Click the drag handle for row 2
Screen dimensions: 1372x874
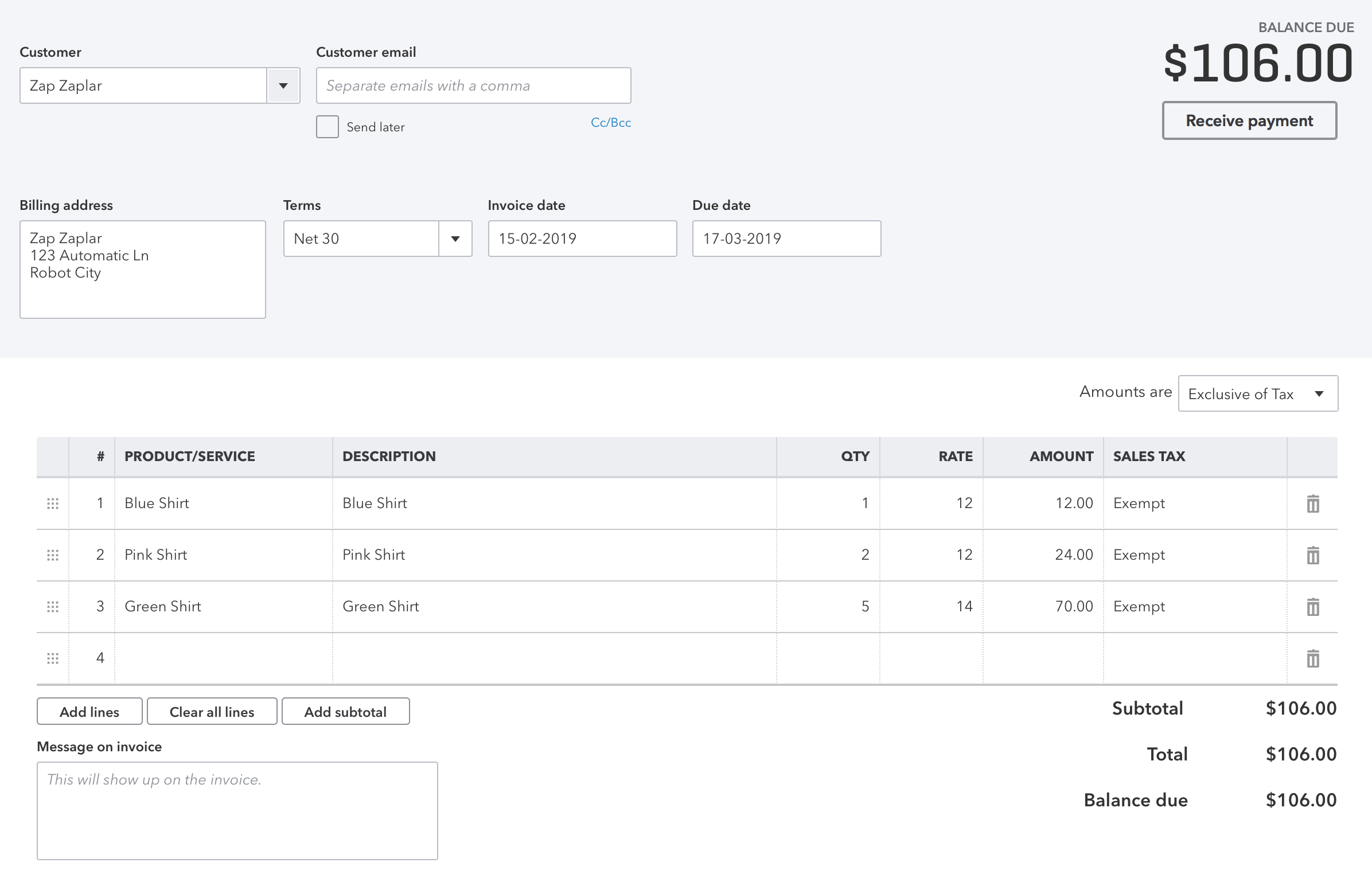pyautogui.click(x=53, y=555)
